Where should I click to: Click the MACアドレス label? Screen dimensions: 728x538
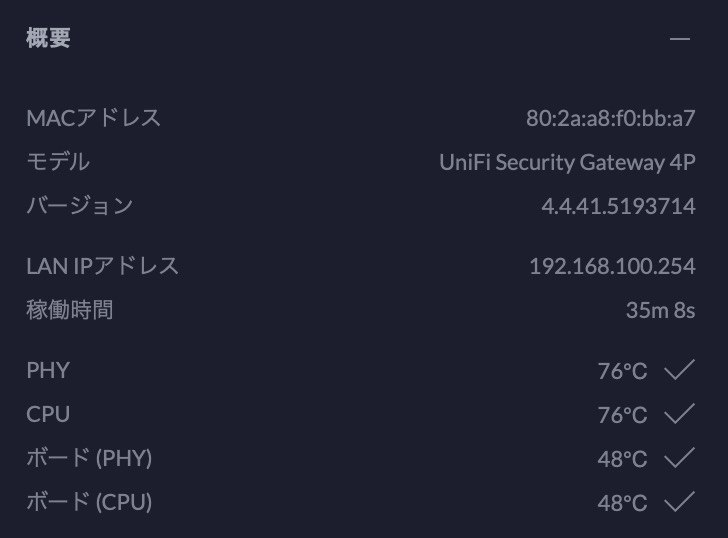94,117
